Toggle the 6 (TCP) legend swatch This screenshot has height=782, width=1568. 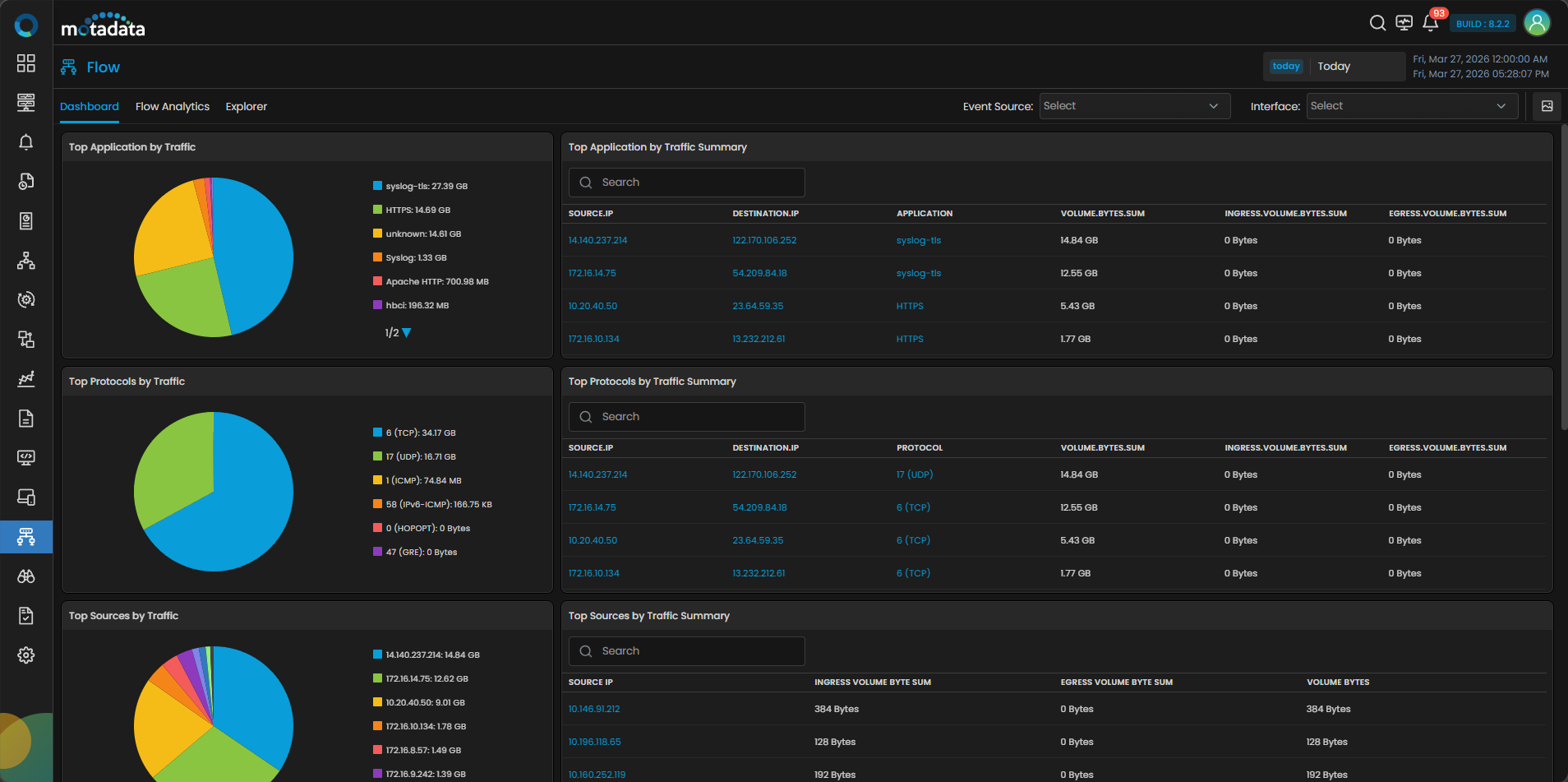[377, 433]
